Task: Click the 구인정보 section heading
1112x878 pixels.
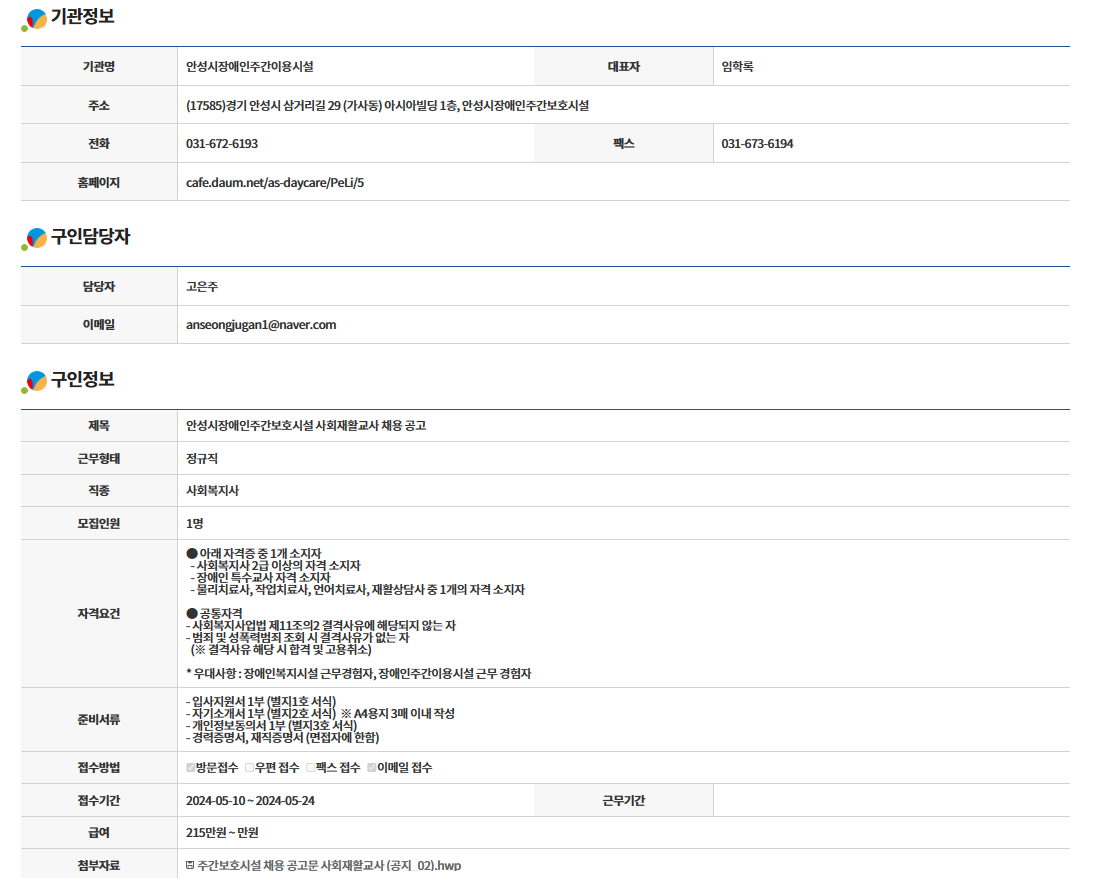Action: pos(82,379)
